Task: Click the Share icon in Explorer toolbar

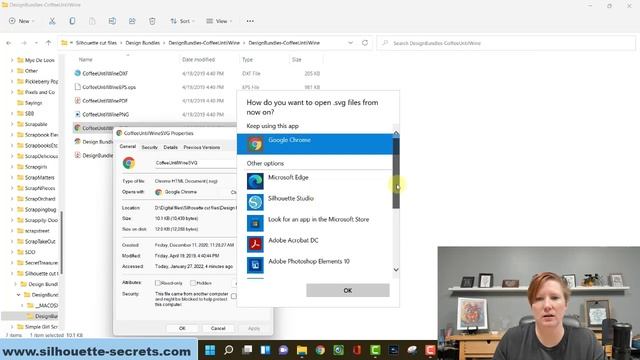Action: (x=132, y=21)
